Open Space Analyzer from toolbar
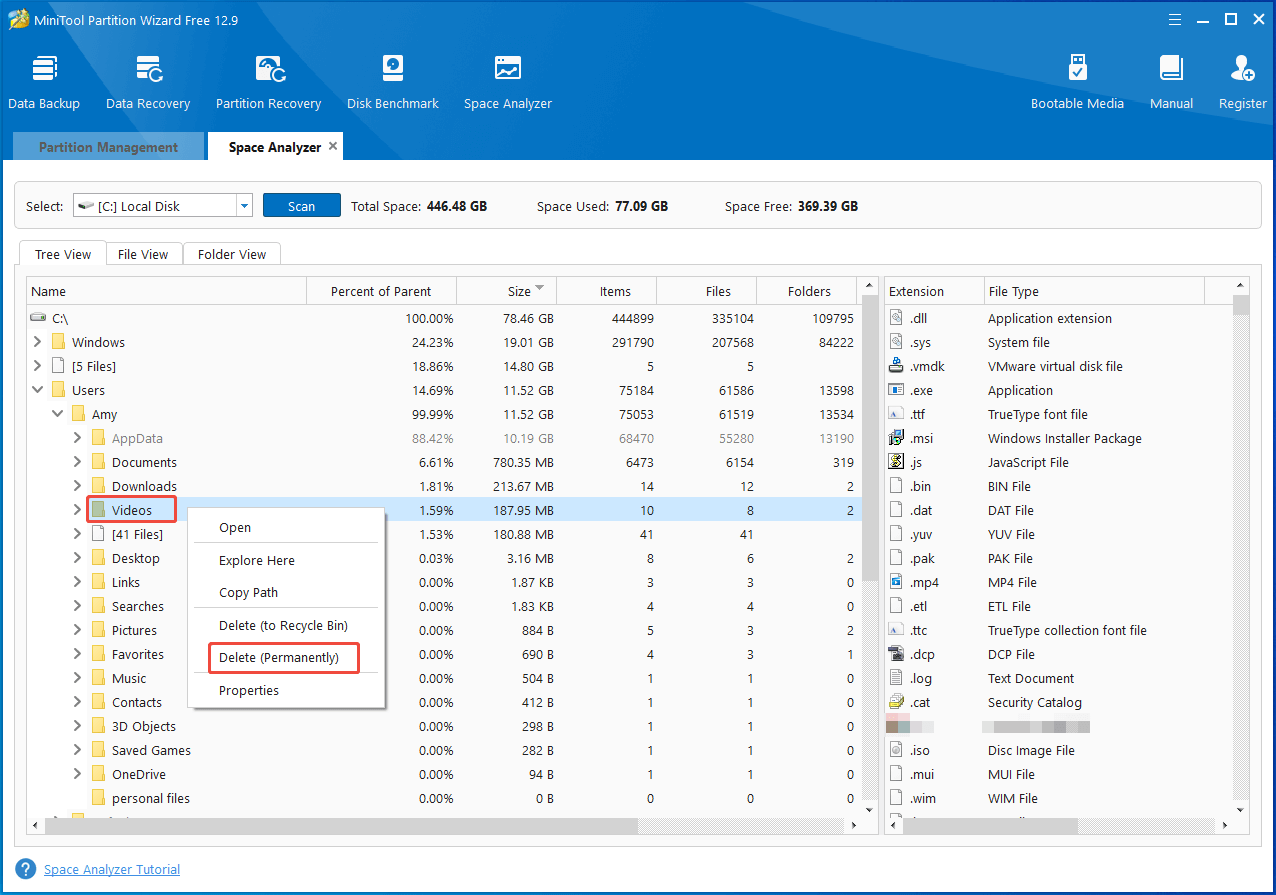1276x895 pixels. 508,82
